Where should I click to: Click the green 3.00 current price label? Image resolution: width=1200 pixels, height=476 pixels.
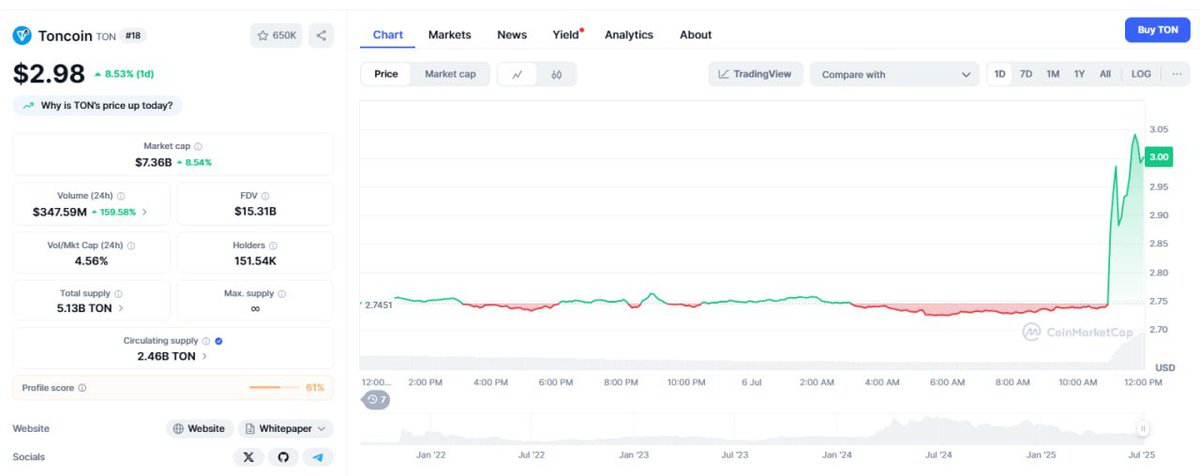pos(1159,157)
